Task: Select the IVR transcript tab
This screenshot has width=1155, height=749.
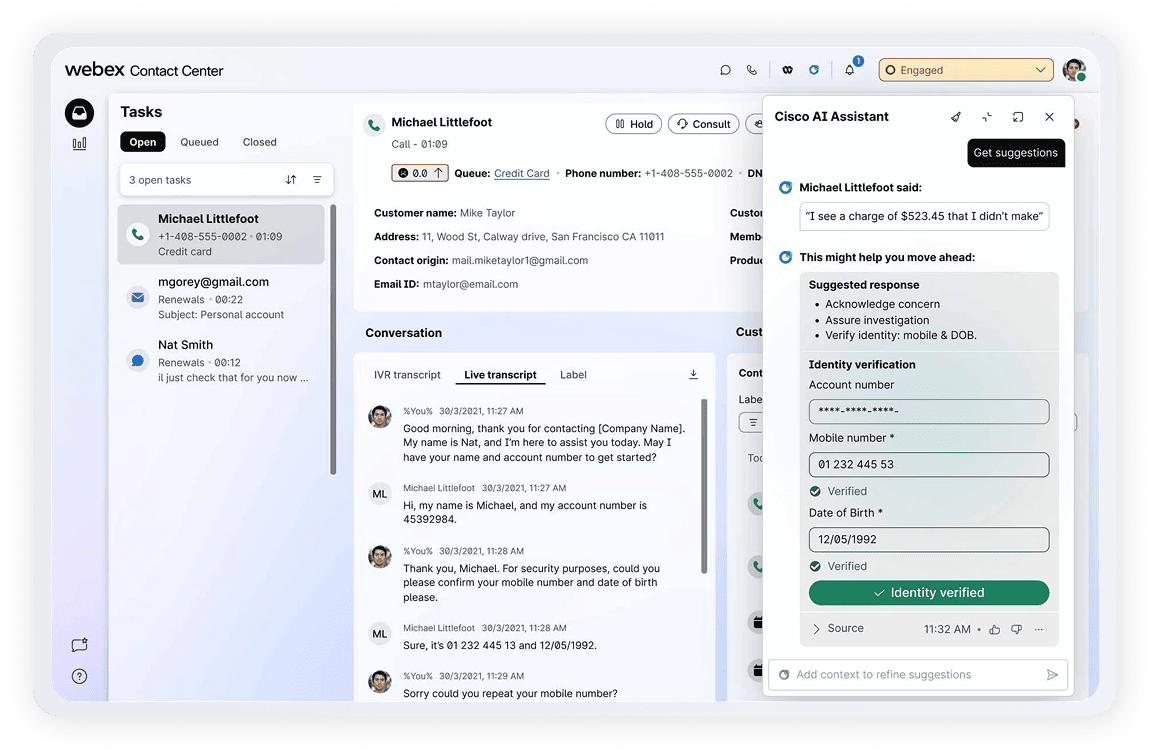Action: (x=407, y=375)
